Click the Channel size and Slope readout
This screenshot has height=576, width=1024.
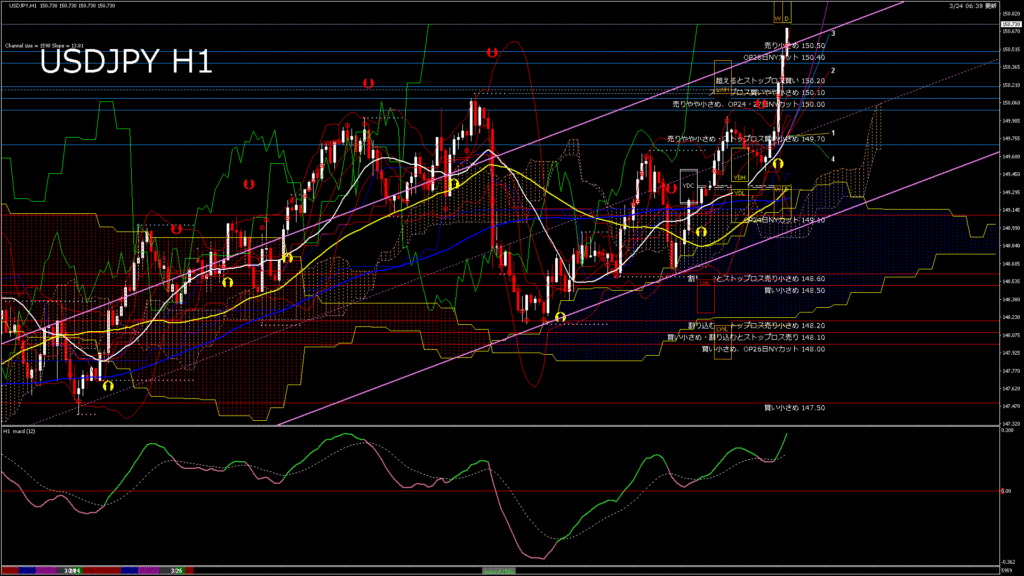[44, 46]
